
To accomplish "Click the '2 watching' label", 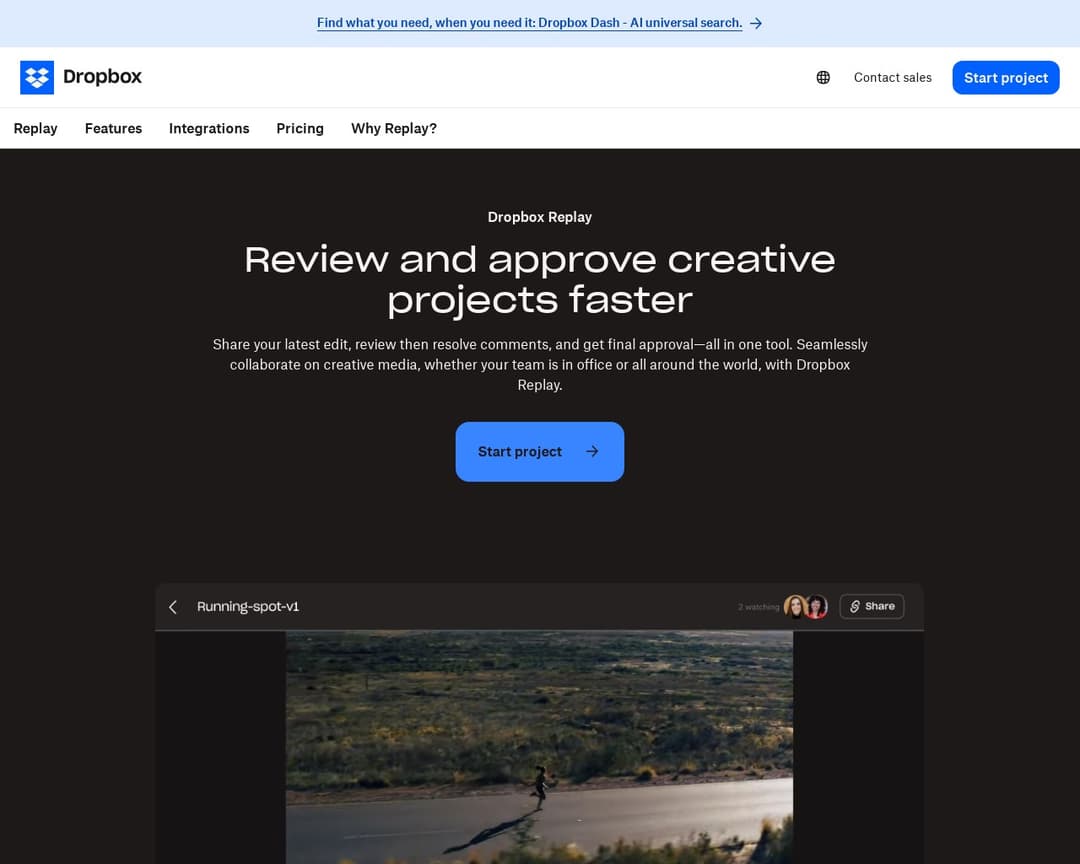I will coord(758,607).
